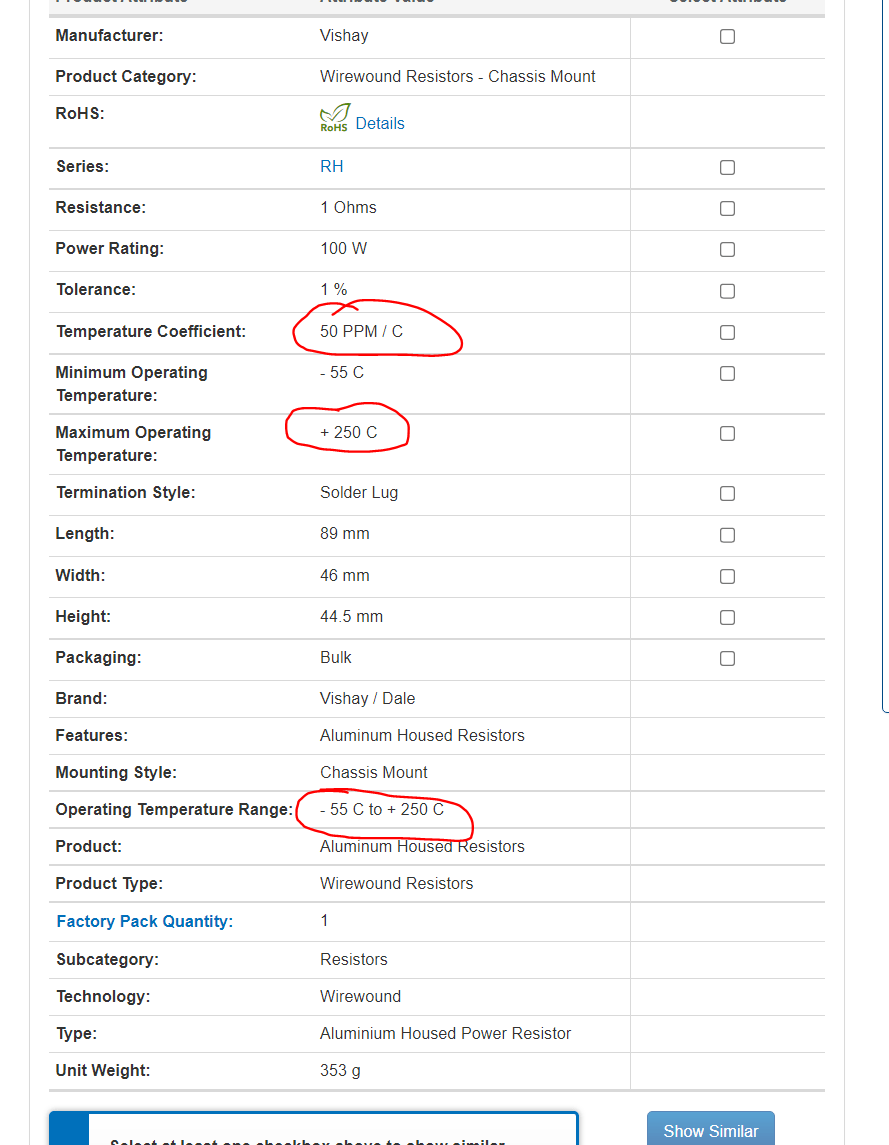Select the 'Vishay / Dale' brand value
This screenshot has width=889, height=1145.
(x=367, y=698)
